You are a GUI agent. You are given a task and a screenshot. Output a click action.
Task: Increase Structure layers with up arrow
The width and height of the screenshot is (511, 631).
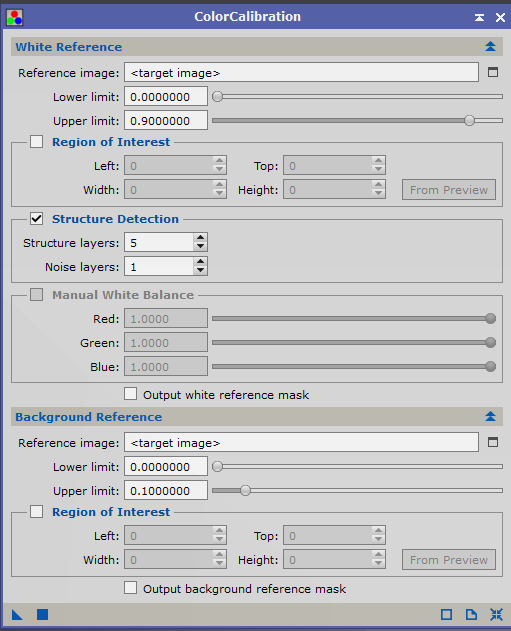[200, 238]
